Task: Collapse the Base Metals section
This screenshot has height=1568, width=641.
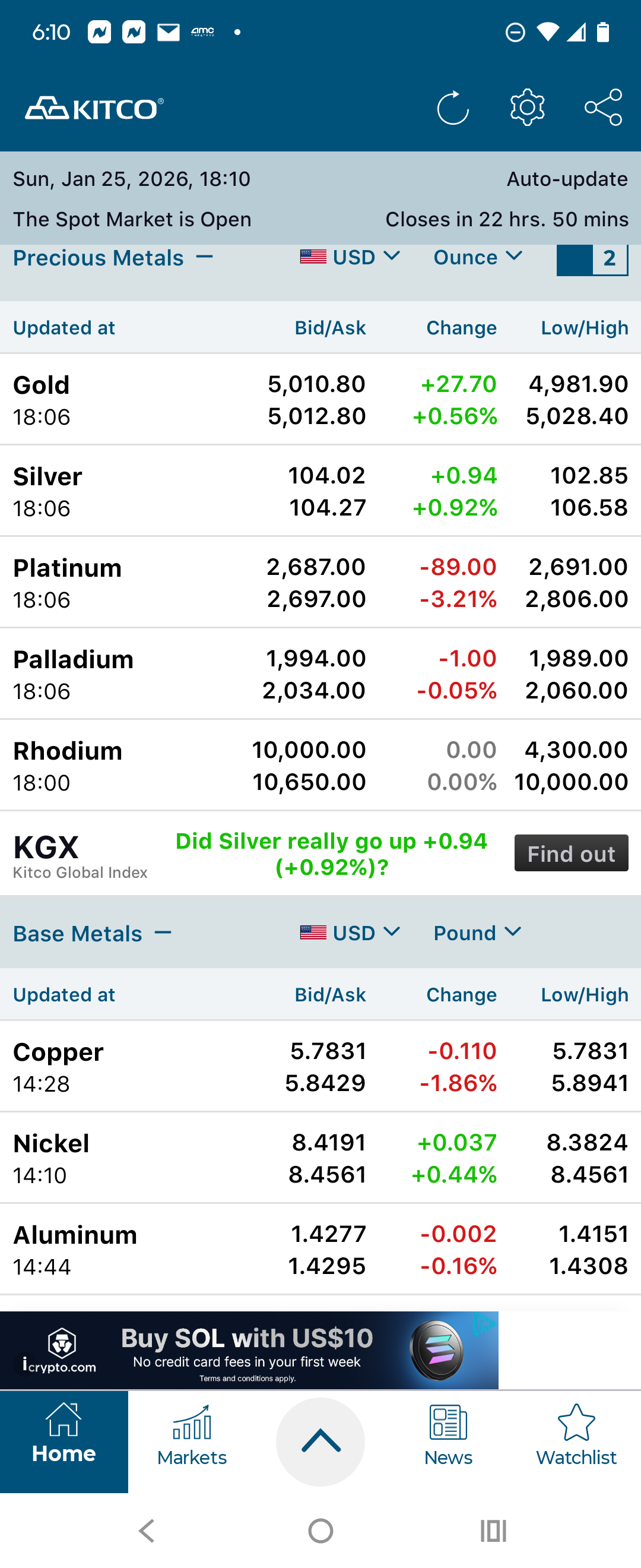Action: pyautogui.click(x=163, y=932)
